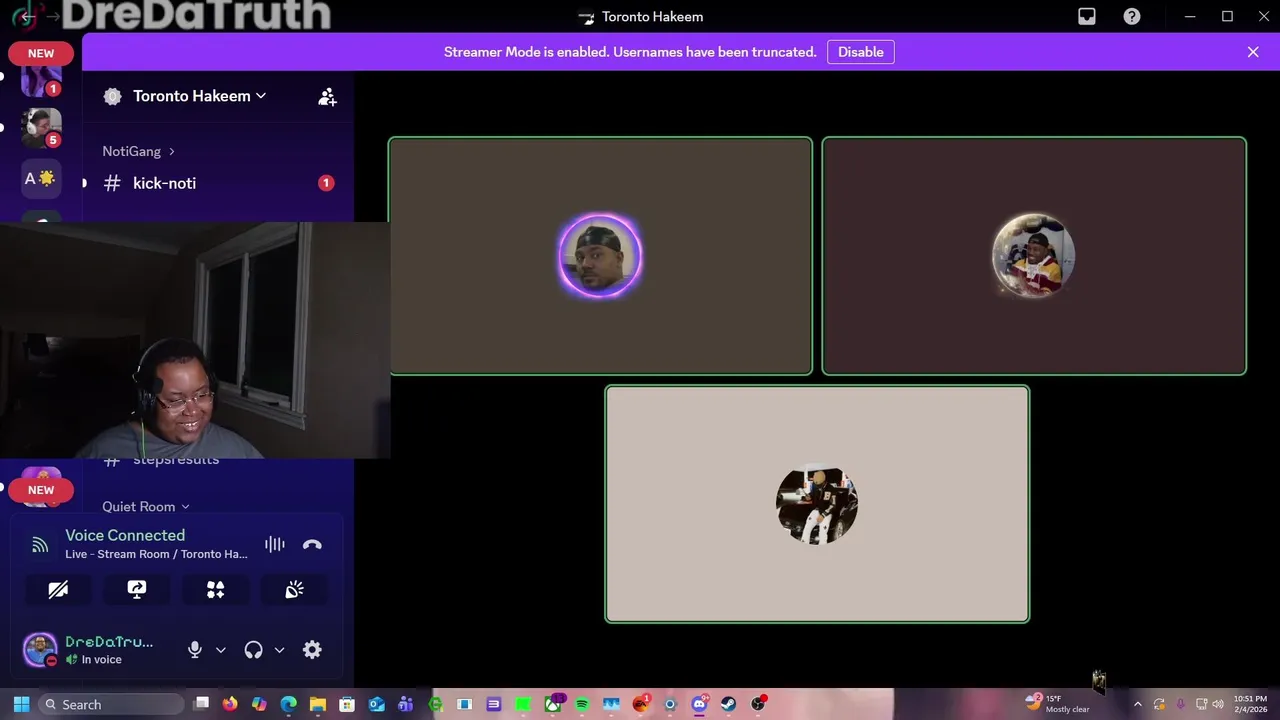Toggle noise suppression waveform icon
The width and height of the screenshot is (1280, 720).
pos(275,544)
